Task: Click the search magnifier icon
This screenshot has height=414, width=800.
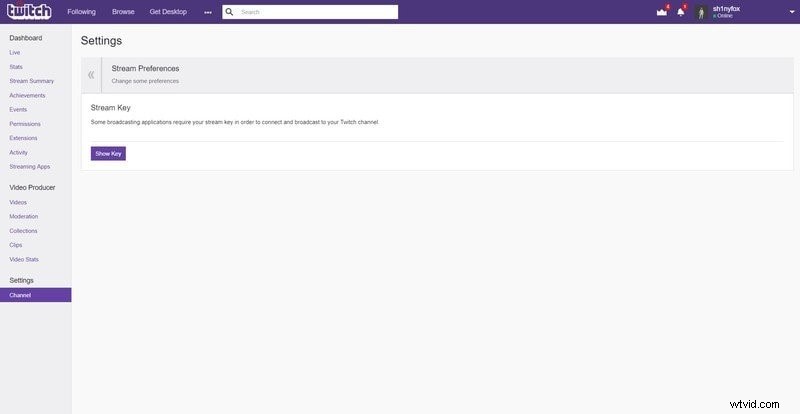Action: [230, 12]
